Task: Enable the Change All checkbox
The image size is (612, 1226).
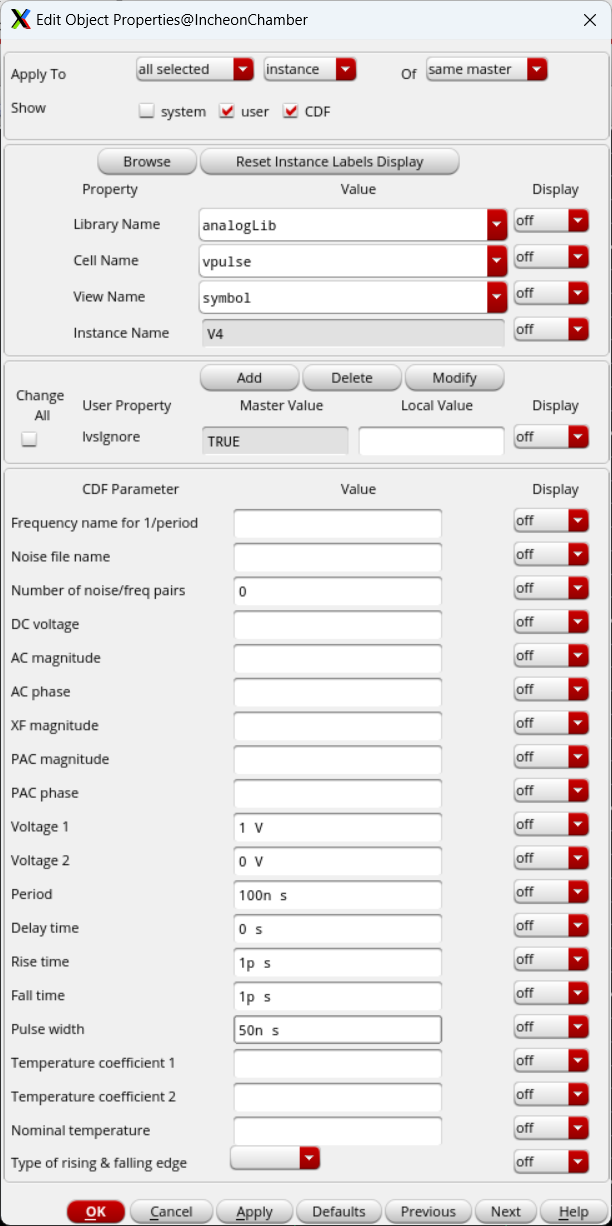Action: click(29, 439)
